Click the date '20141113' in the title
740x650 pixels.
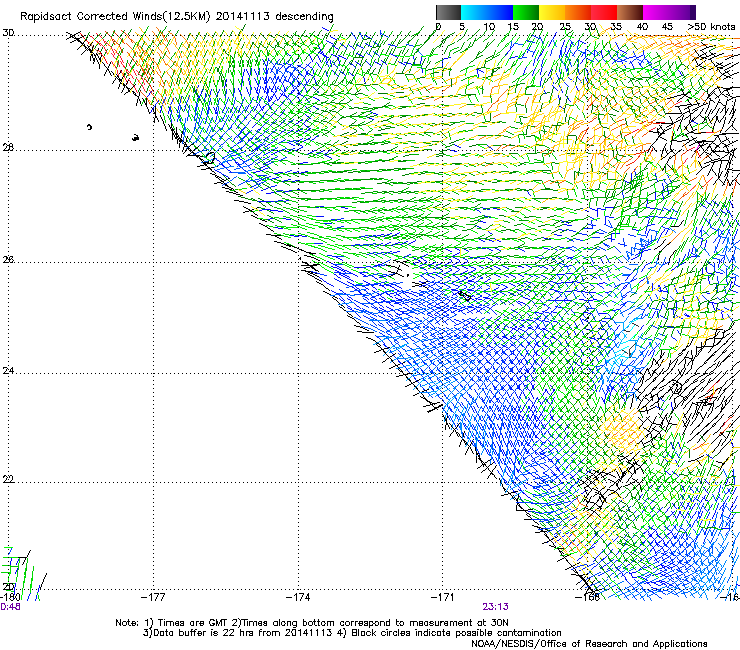click(x=243, y=16)
